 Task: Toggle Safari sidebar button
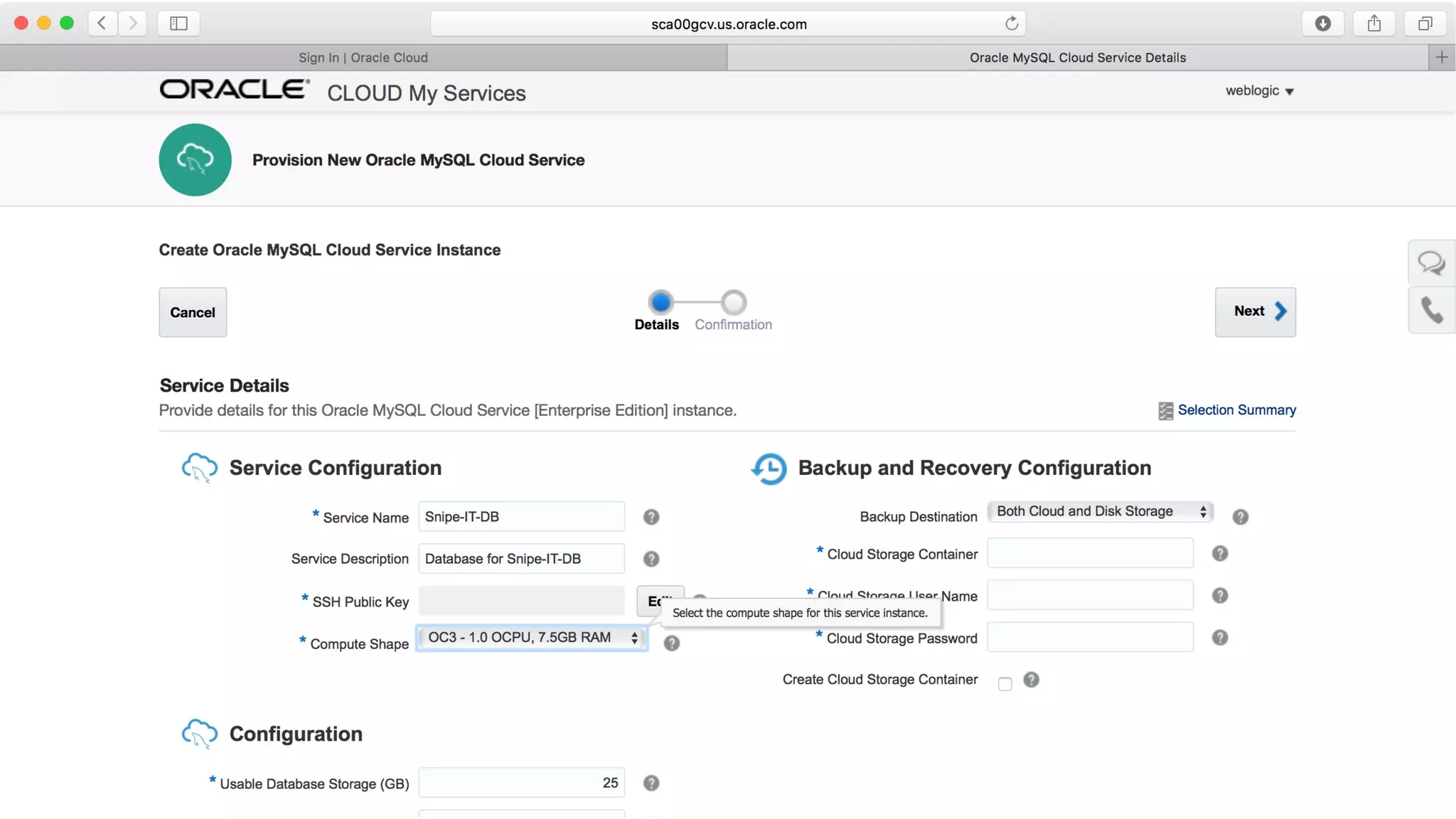click(178, 23)
